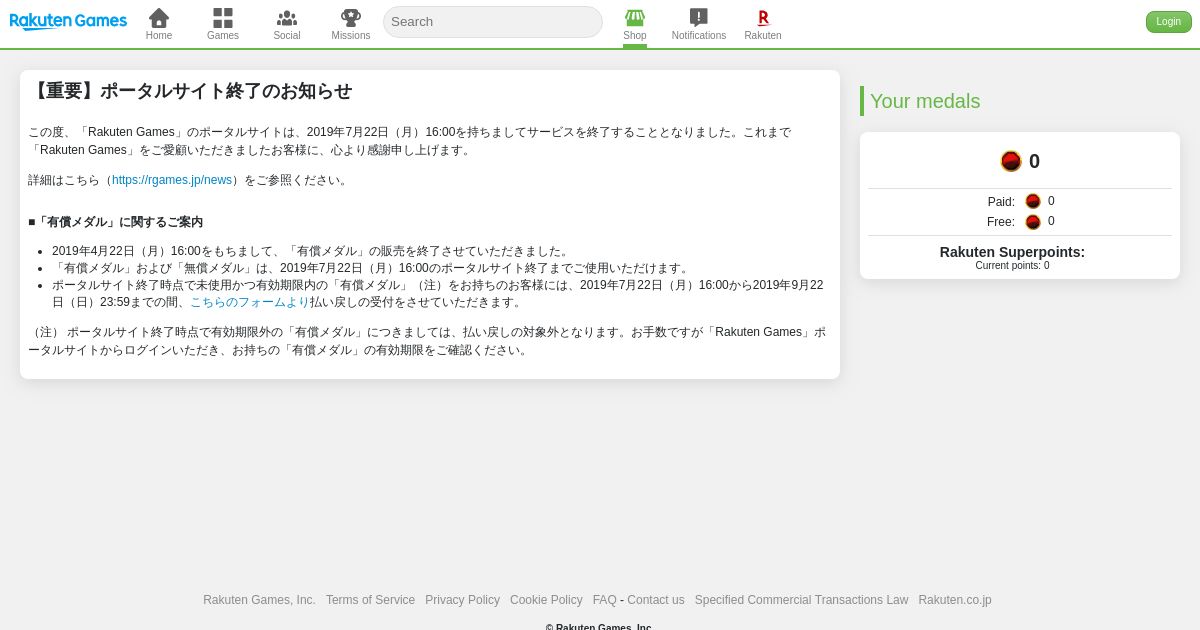Viewport: 1200px width, 630px height.
Task: Open the Rakuten.co.jp footer link
Action: pyautogui.click(x=955, y=600)
